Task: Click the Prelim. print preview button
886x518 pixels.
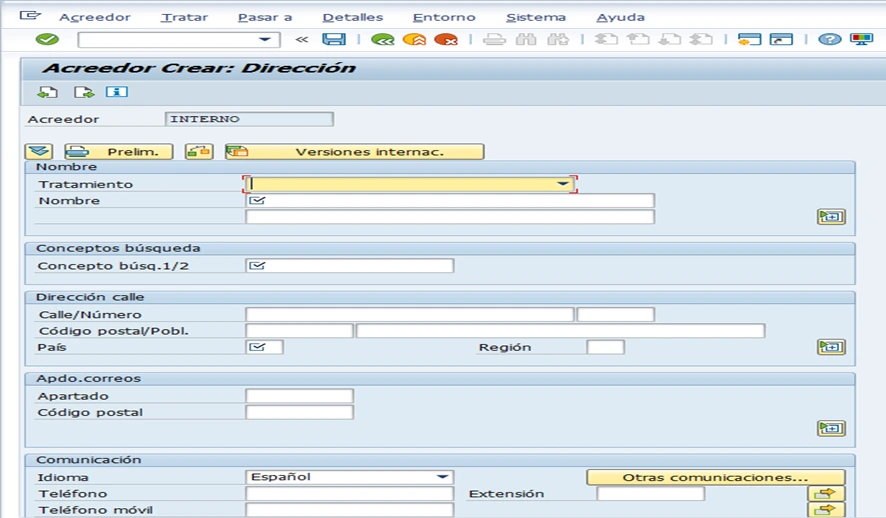Action: pos(119,151)
